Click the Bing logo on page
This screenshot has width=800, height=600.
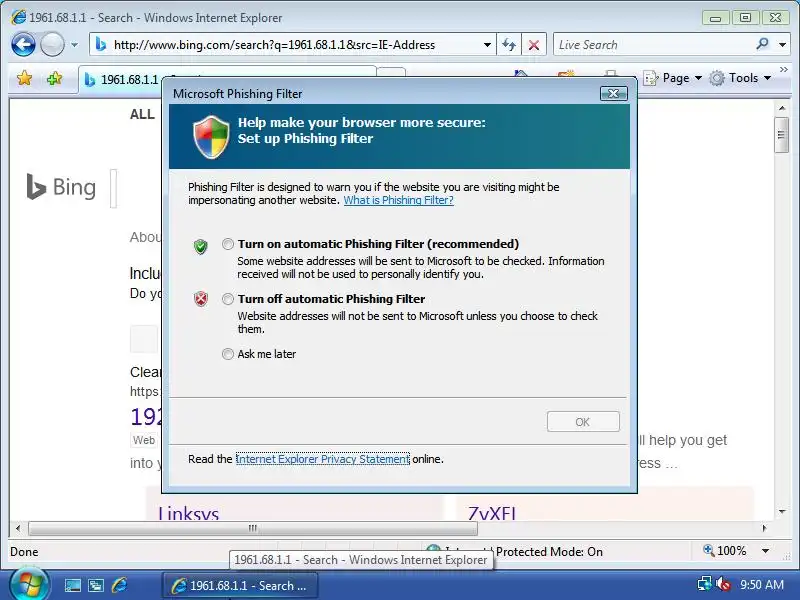pos(61,187)
